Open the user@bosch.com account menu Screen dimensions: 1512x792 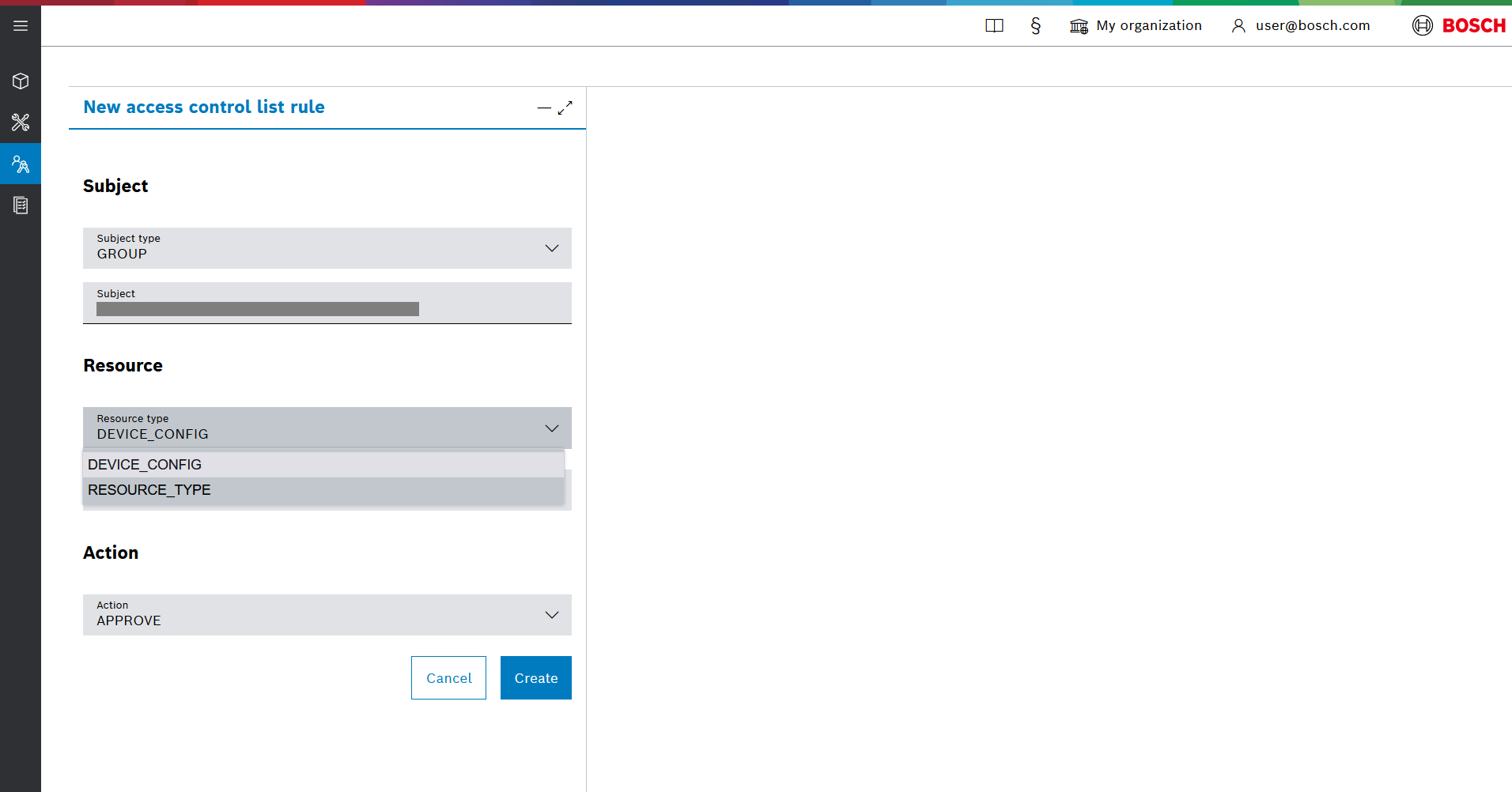[1301, 26]
